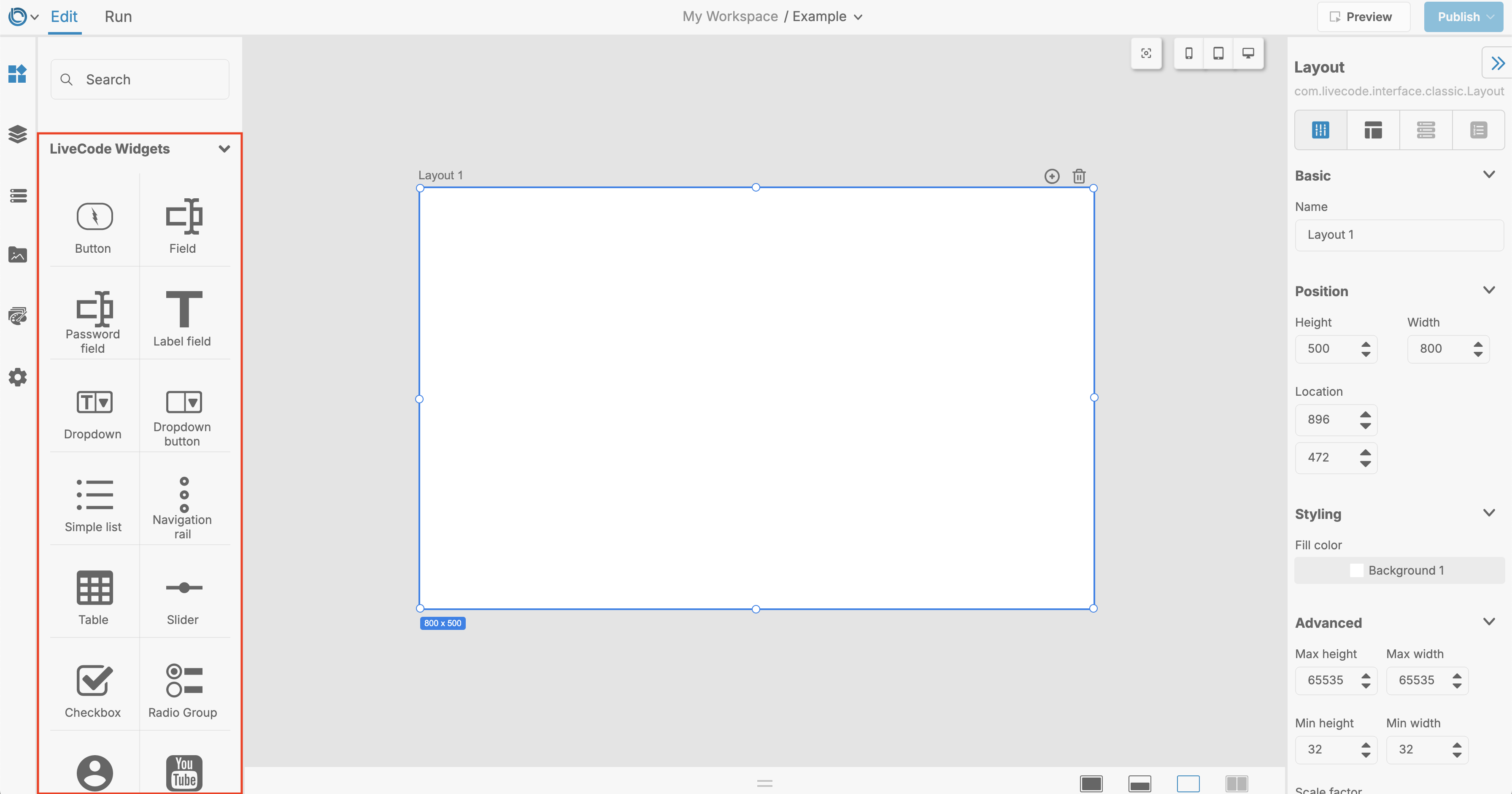Delete Layout 1 with the trash icon
1512x794 pixels.
click(1079, 176)
